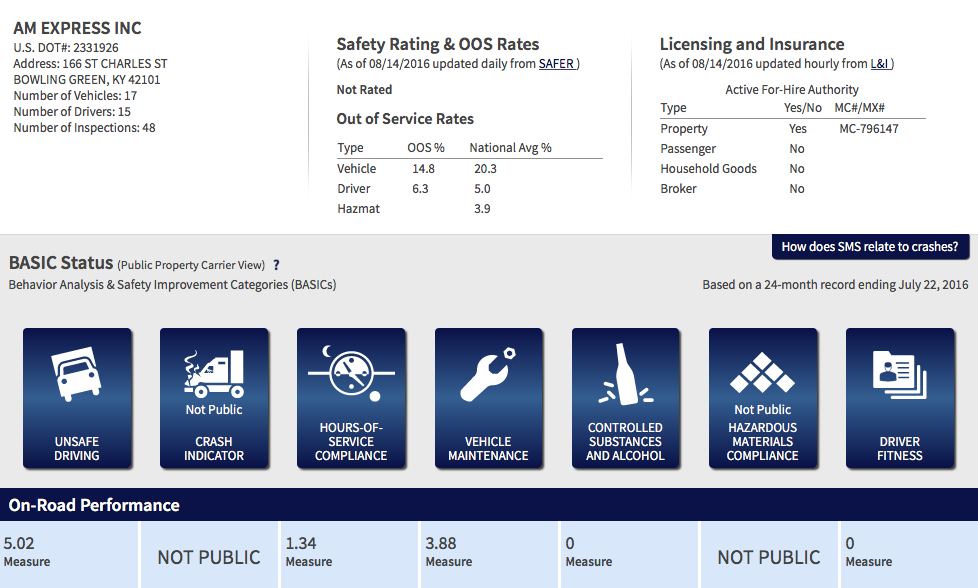Click the Unsafe Driving BASIC icon

click(x=77, y=398)
